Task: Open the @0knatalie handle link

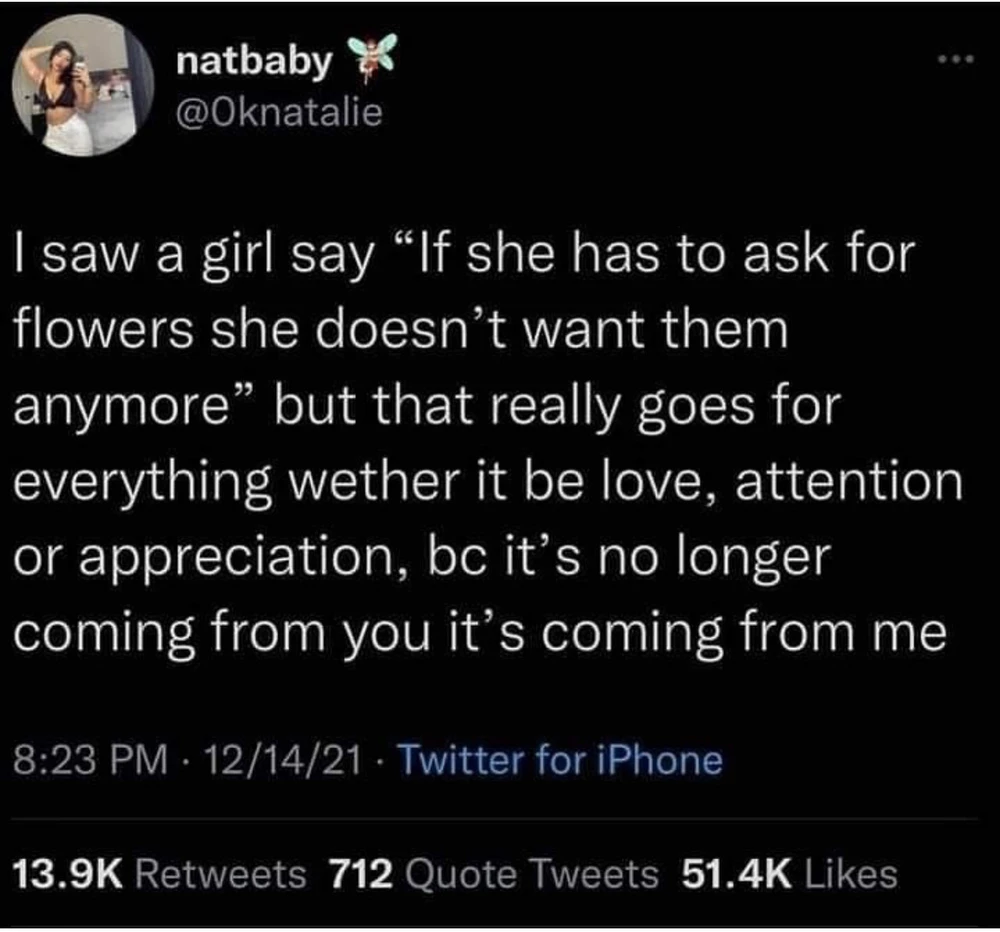Action: (279, 113)
